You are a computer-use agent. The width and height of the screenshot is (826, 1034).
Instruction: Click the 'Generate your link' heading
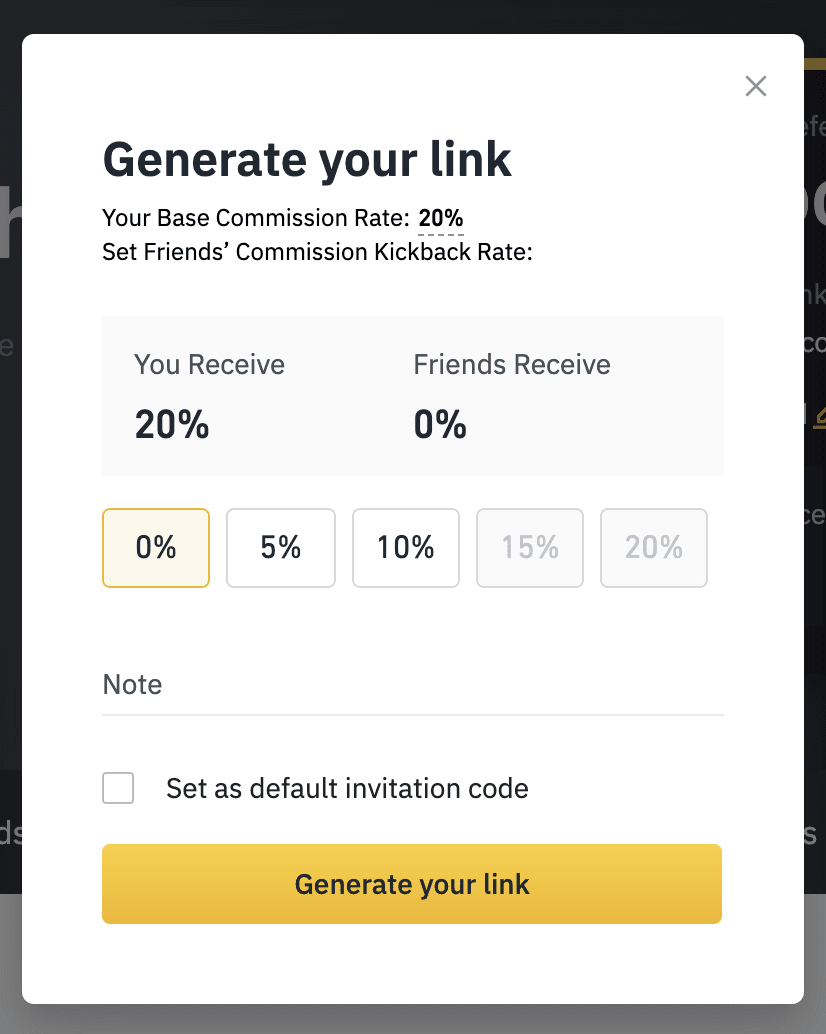pos(307,160)
